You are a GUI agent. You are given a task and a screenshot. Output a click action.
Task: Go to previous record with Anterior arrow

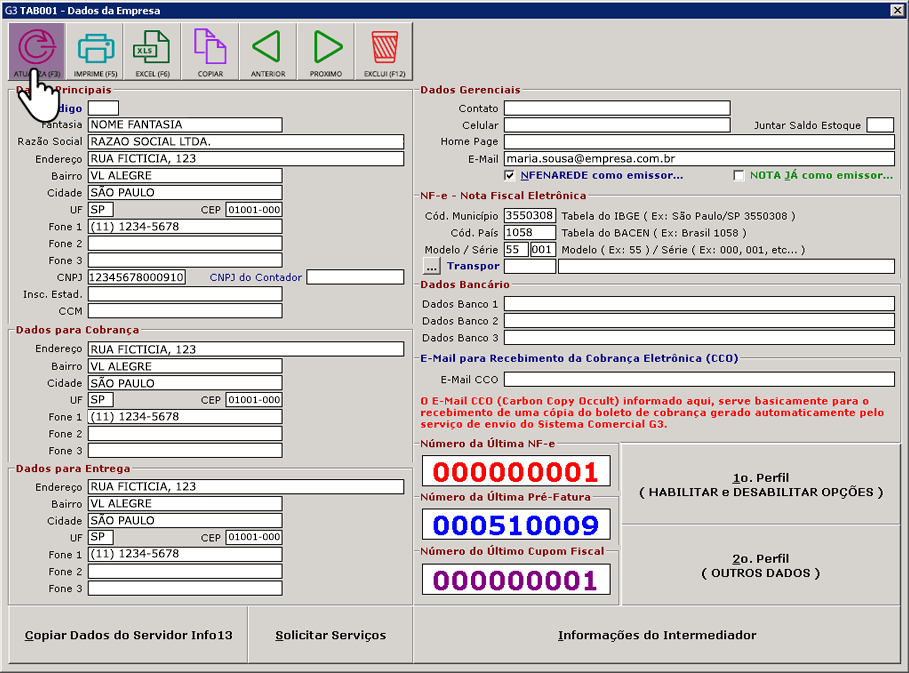pos(267,50)
